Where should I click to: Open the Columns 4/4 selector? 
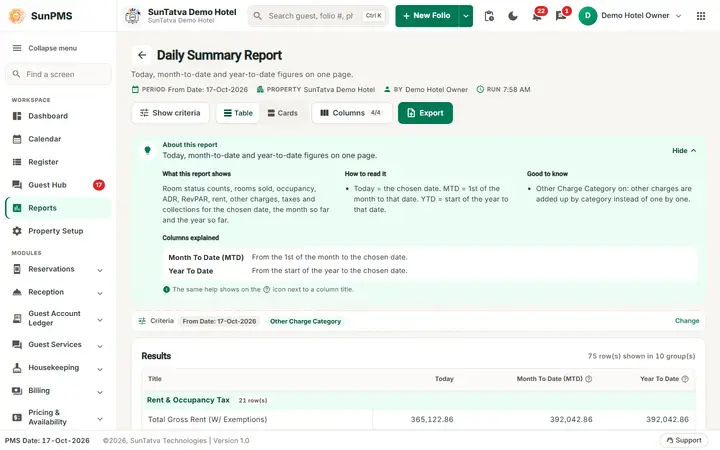coord(352,113)
